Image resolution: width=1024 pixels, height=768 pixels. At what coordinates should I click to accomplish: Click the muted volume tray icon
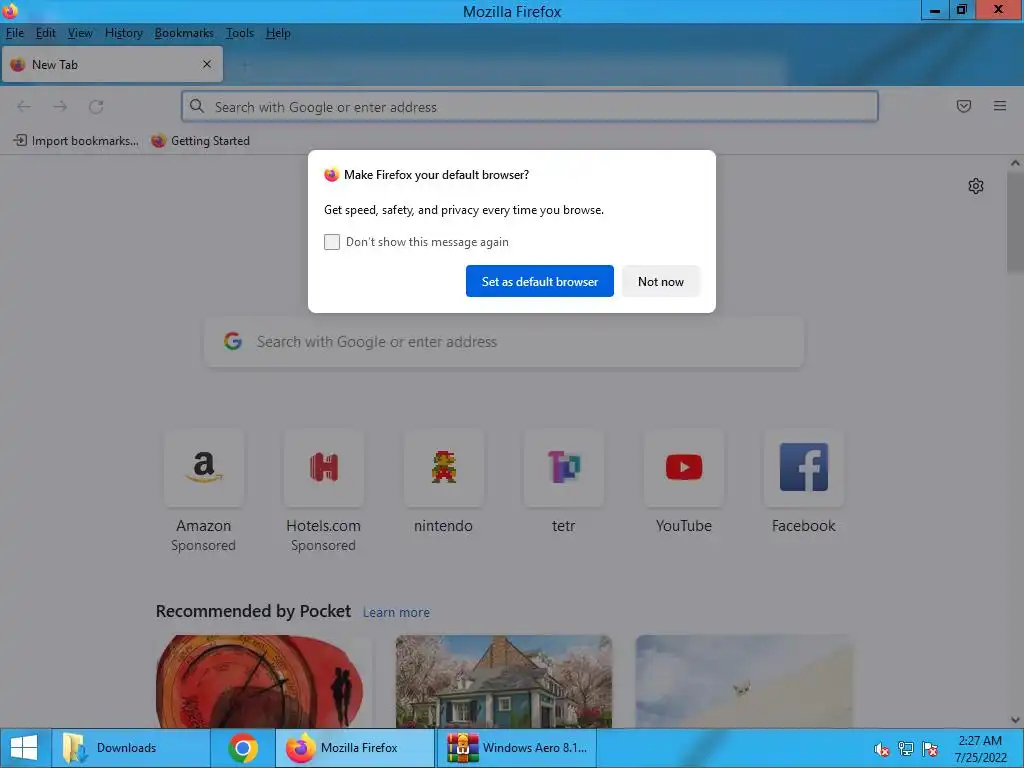point(882,749)
